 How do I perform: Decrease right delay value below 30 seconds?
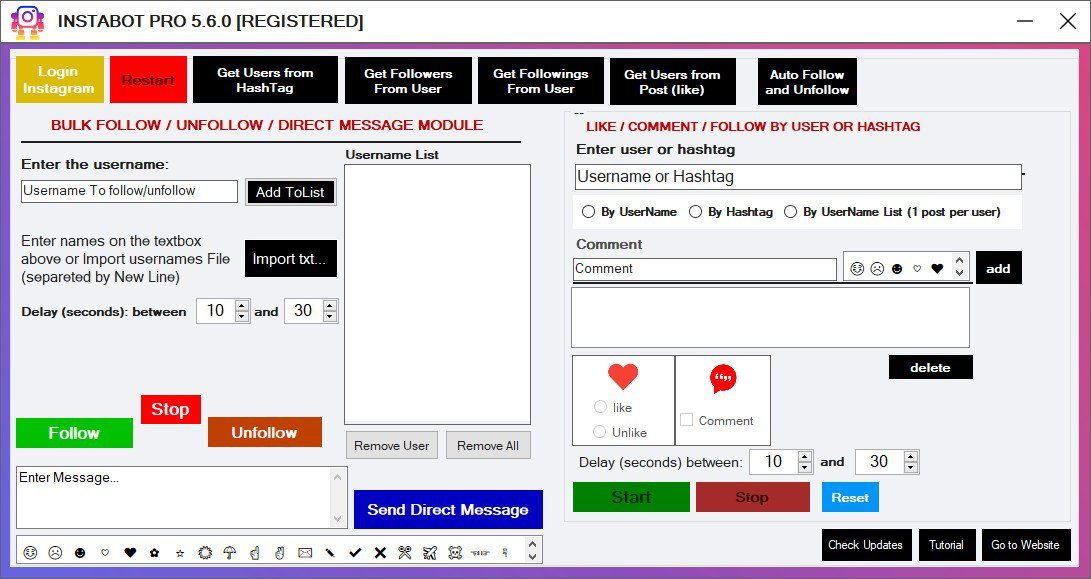[x=911, y=466]
